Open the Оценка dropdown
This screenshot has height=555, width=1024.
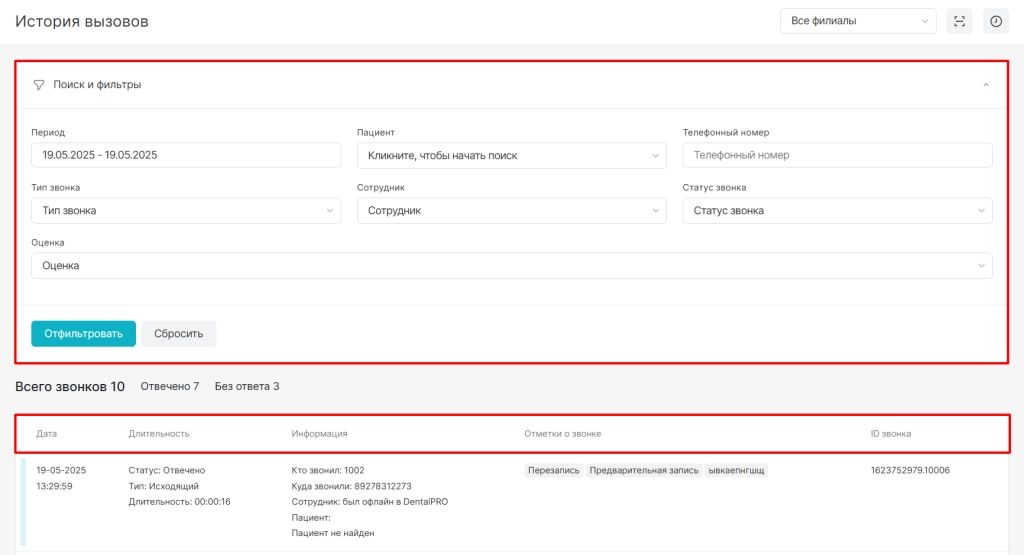[511, 266]
